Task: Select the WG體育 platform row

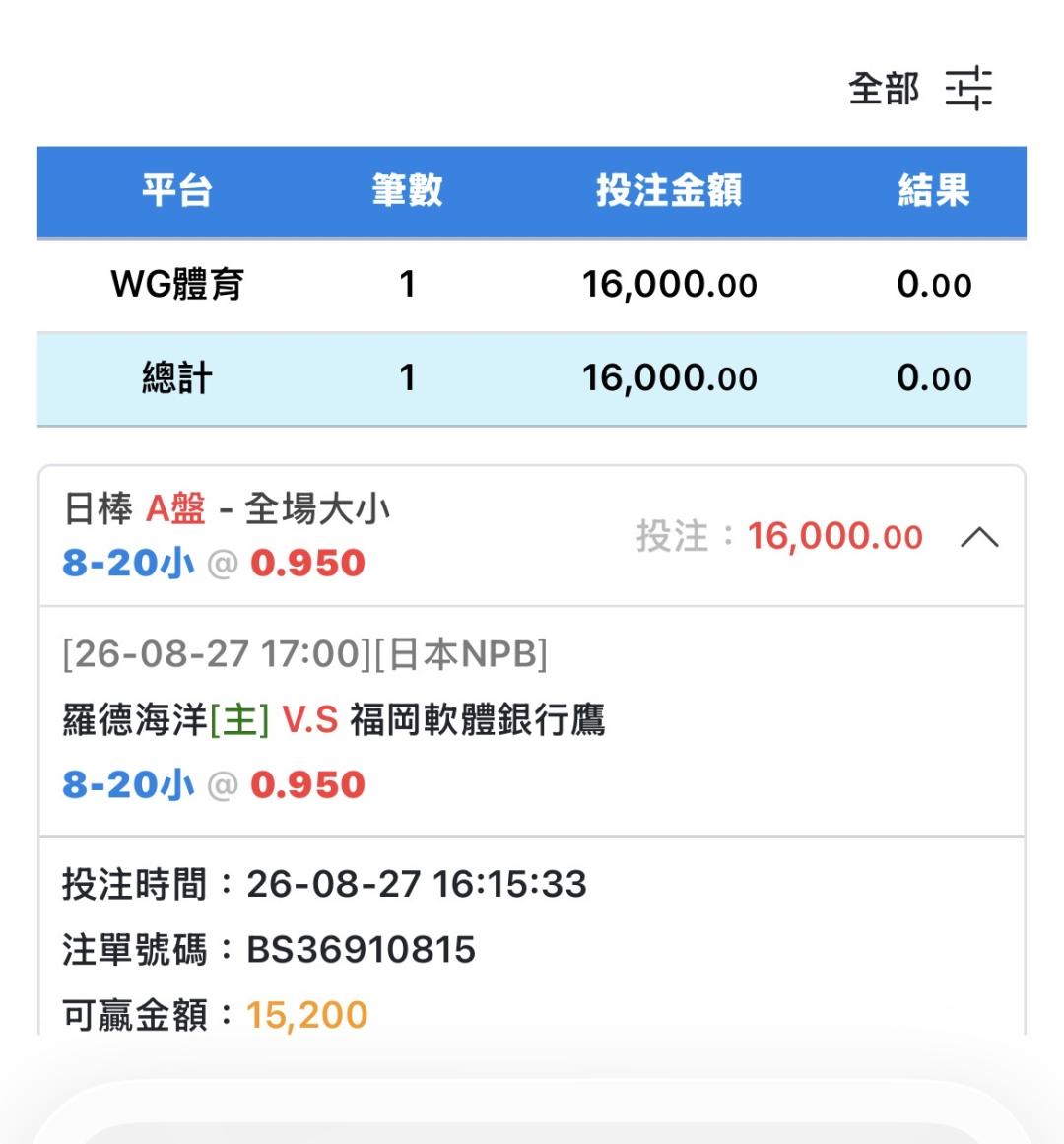Action: [x=532, y=285]
